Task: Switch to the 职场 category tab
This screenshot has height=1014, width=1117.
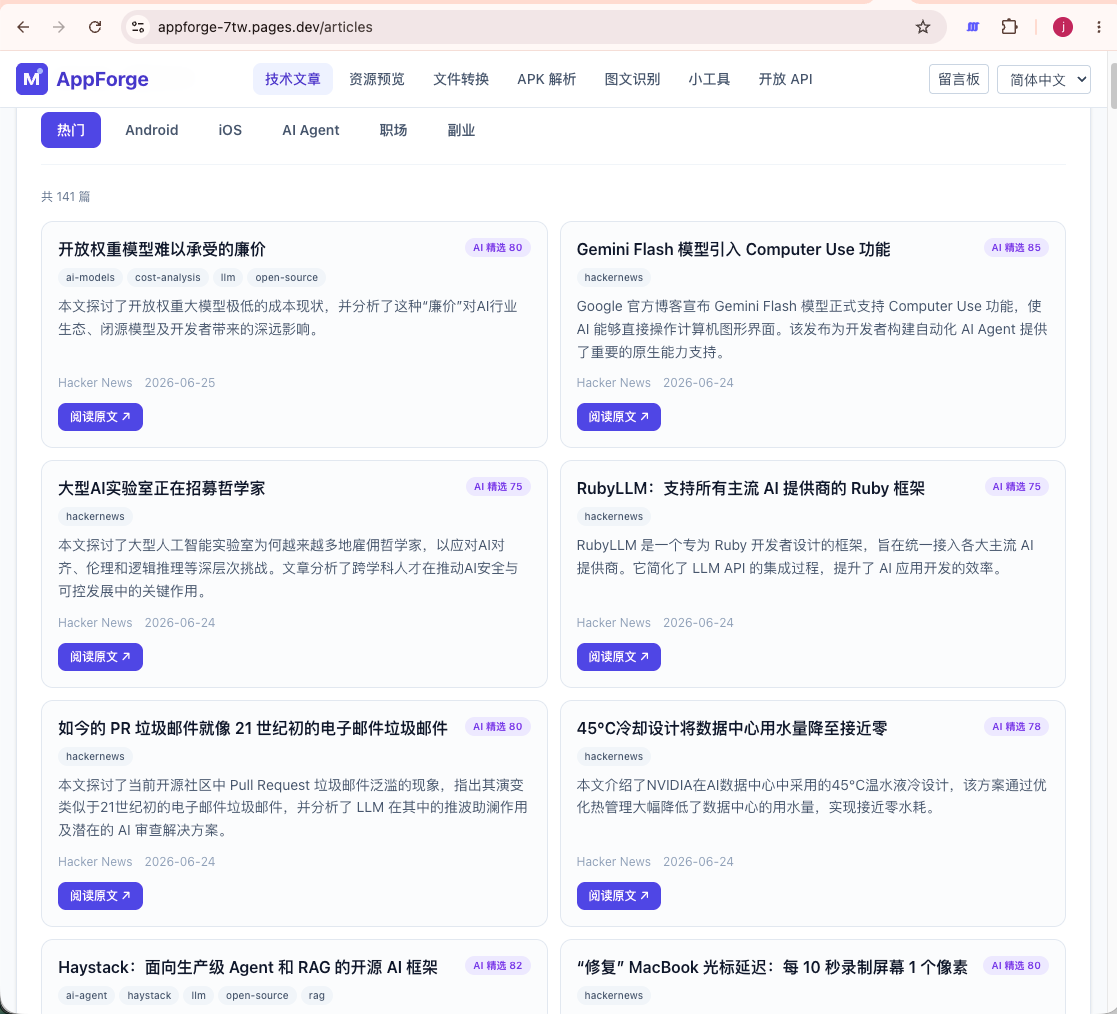Action: pyautogui.click(x=393, y=130)
